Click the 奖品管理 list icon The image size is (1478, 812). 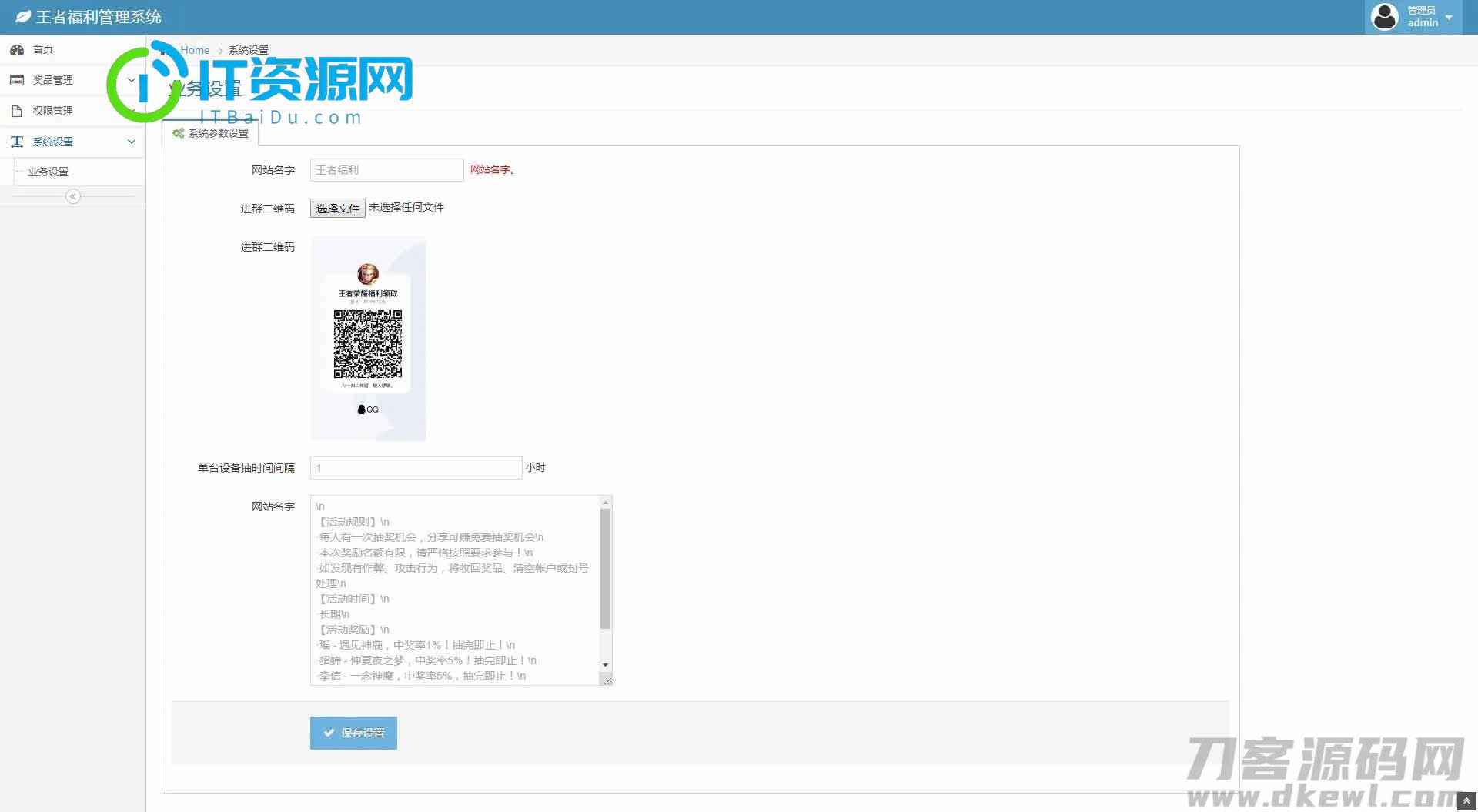(17, 80)
